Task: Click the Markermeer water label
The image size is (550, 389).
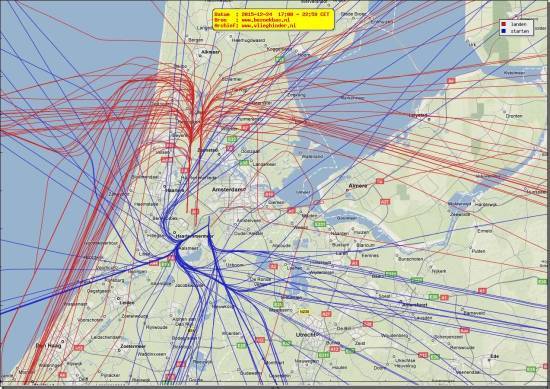Action: tap(353, 98)
